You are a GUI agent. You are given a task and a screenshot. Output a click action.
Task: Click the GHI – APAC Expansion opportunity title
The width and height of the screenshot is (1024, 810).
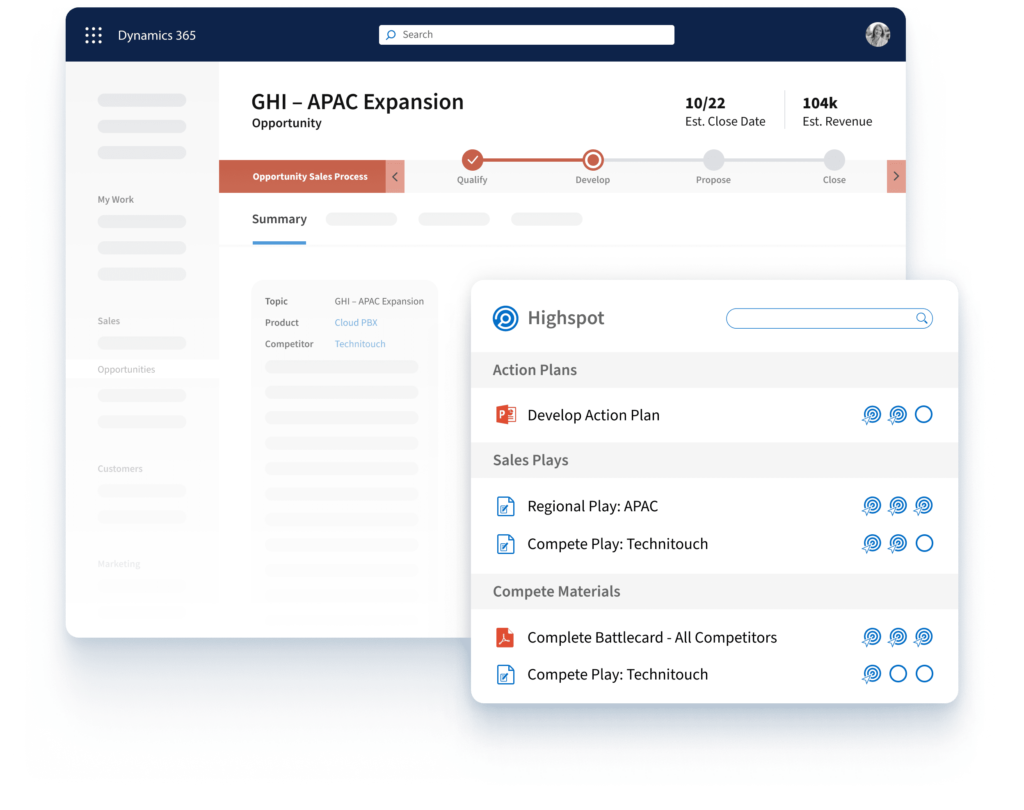[x=358, y=102]
